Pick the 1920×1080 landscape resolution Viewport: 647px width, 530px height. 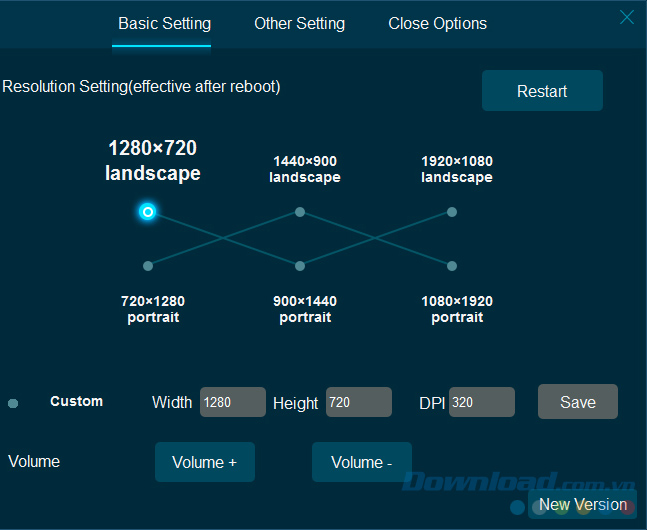(x=452, y=211)
